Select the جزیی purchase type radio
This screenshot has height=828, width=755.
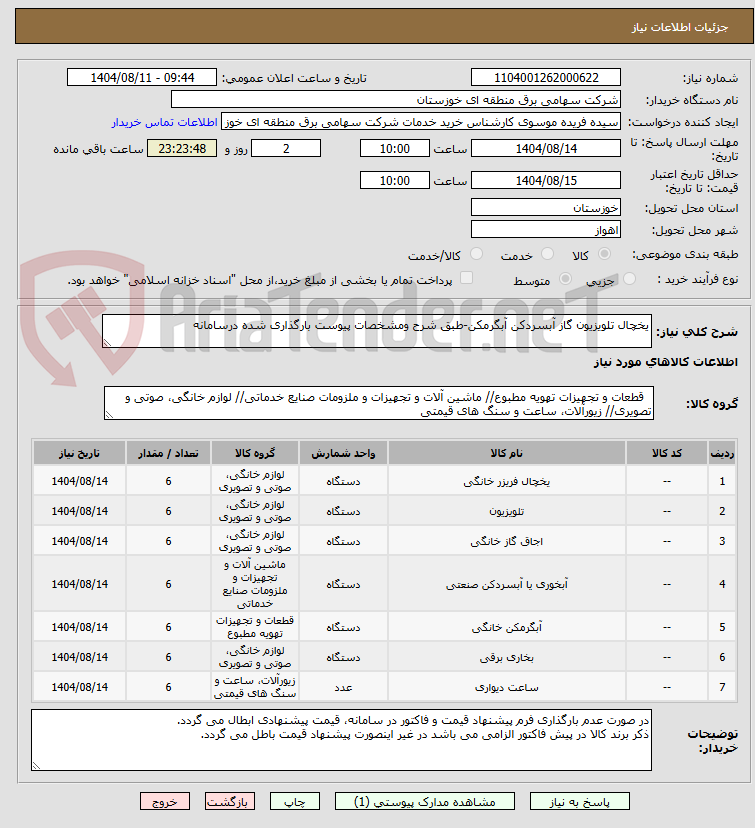tap(629, 279)
